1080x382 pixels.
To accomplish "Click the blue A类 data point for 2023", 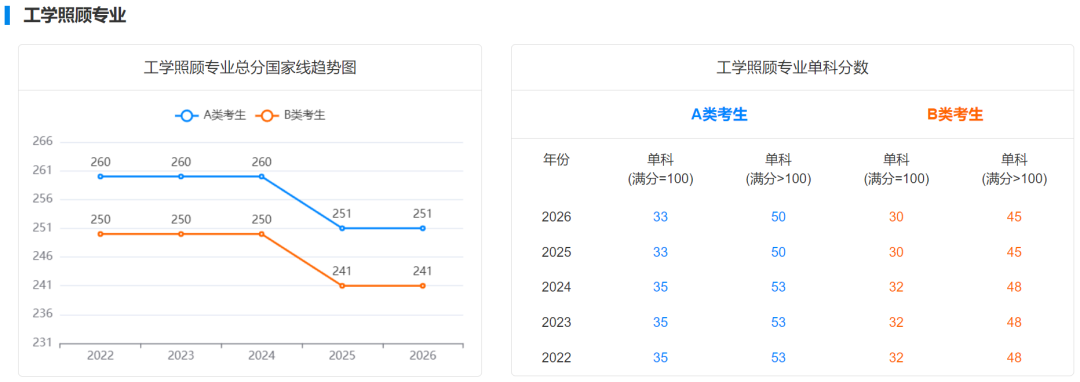I will coord(181,176).
